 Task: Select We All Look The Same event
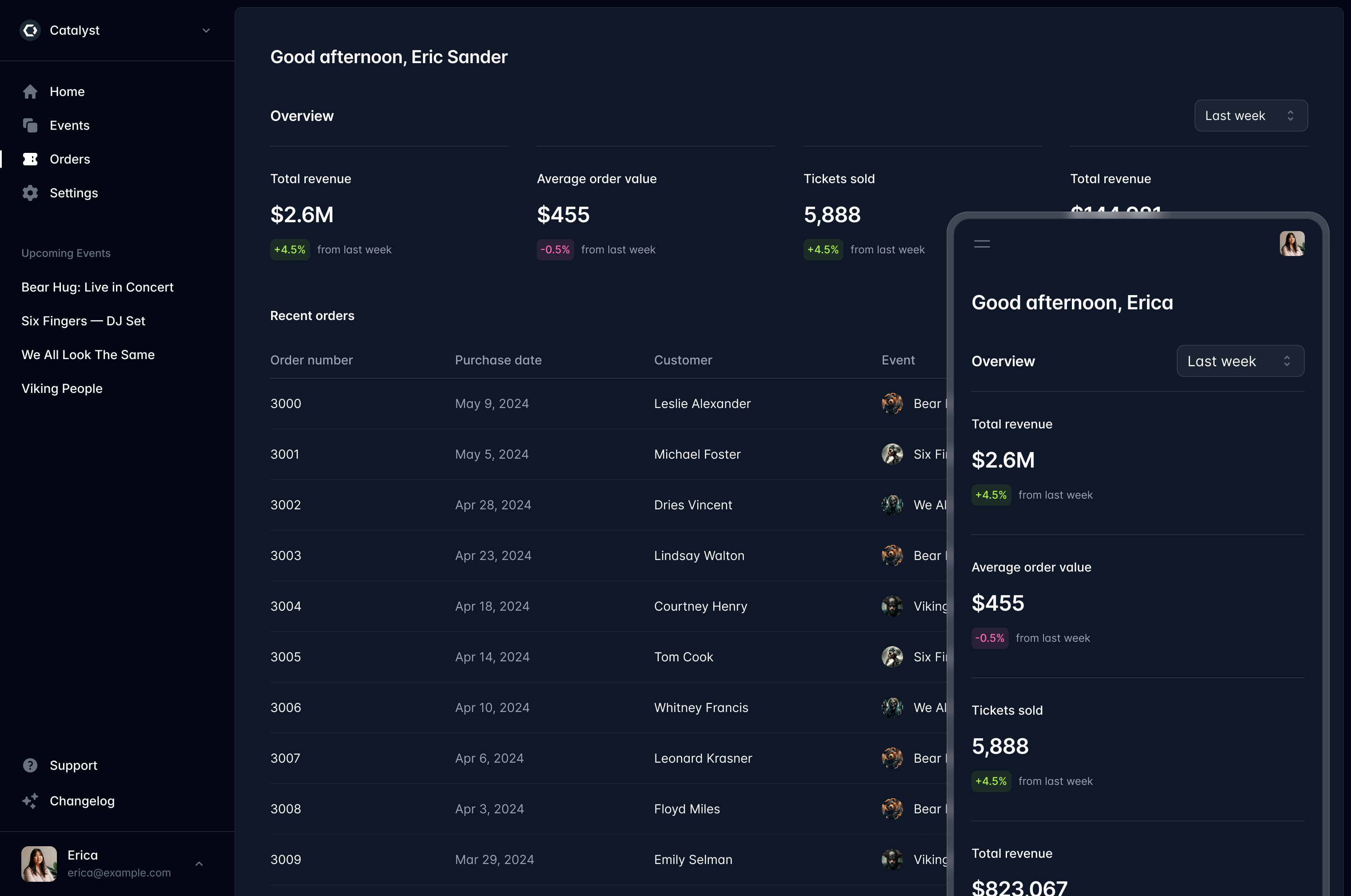88,355
